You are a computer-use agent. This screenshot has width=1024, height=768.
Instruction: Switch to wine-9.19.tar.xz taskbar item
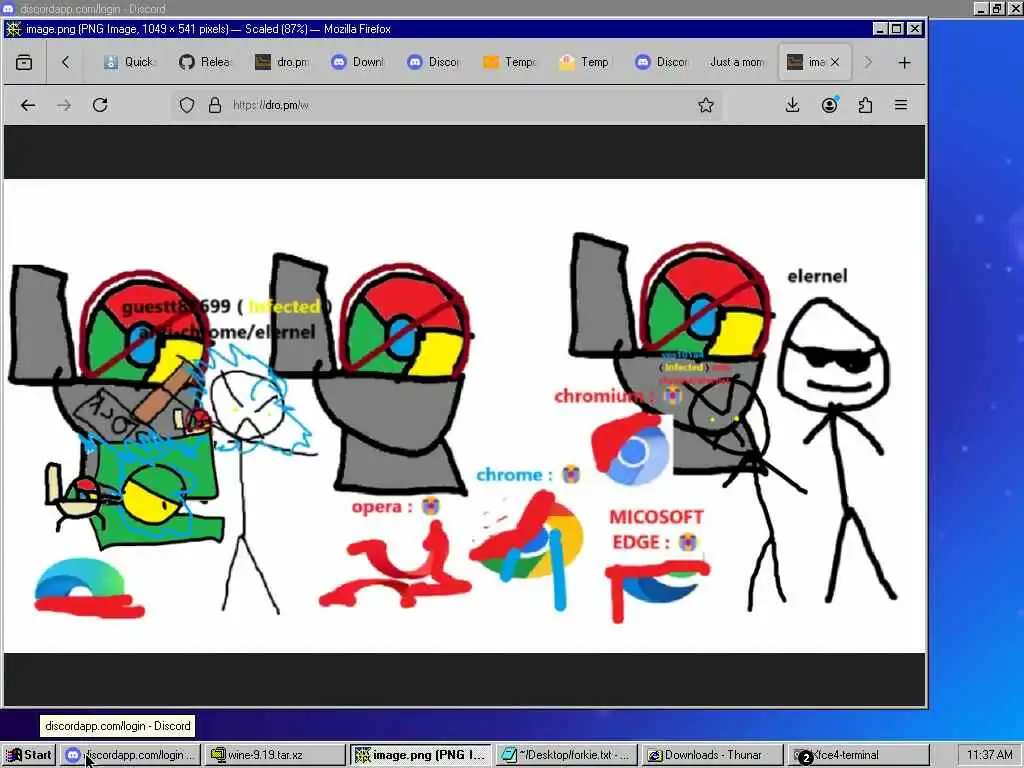[x=274, y=755]
